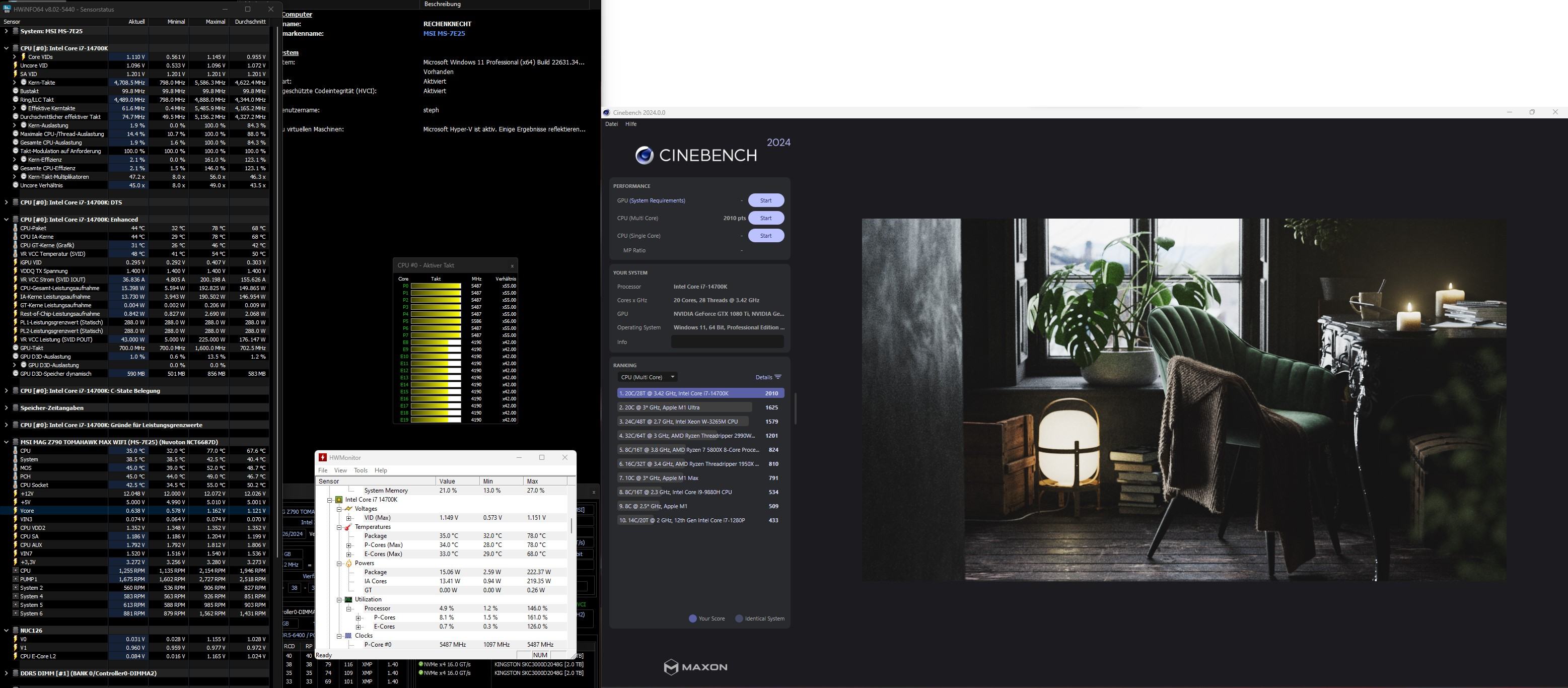Expand the Core VIDs row in HWiNFO
This screenshot has height=688, width=1568.
(15, 56)
